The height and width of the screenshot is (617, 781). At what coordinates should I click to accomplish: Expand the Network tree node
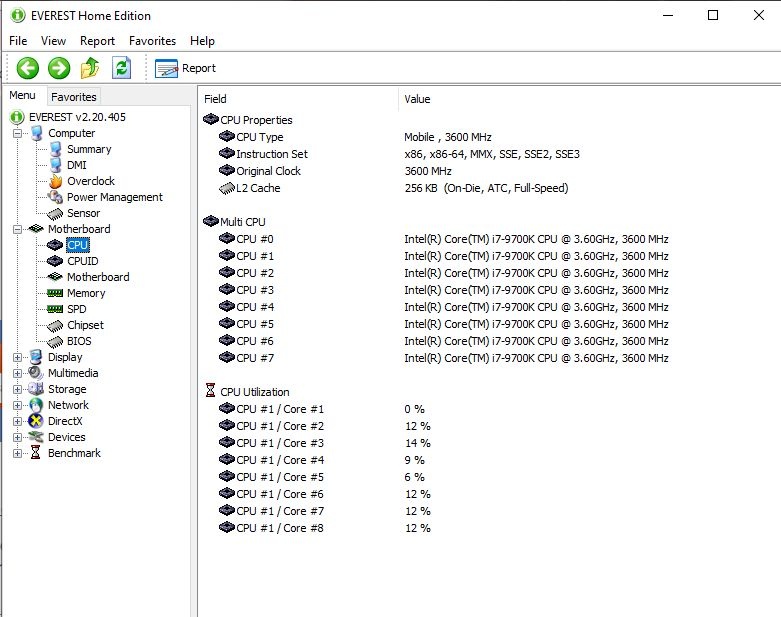click(17, 405)
